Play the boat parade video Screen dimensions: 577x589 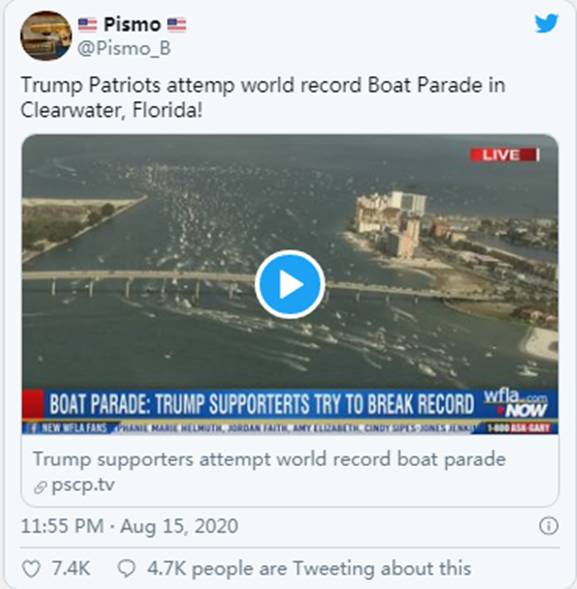[290, 284]
